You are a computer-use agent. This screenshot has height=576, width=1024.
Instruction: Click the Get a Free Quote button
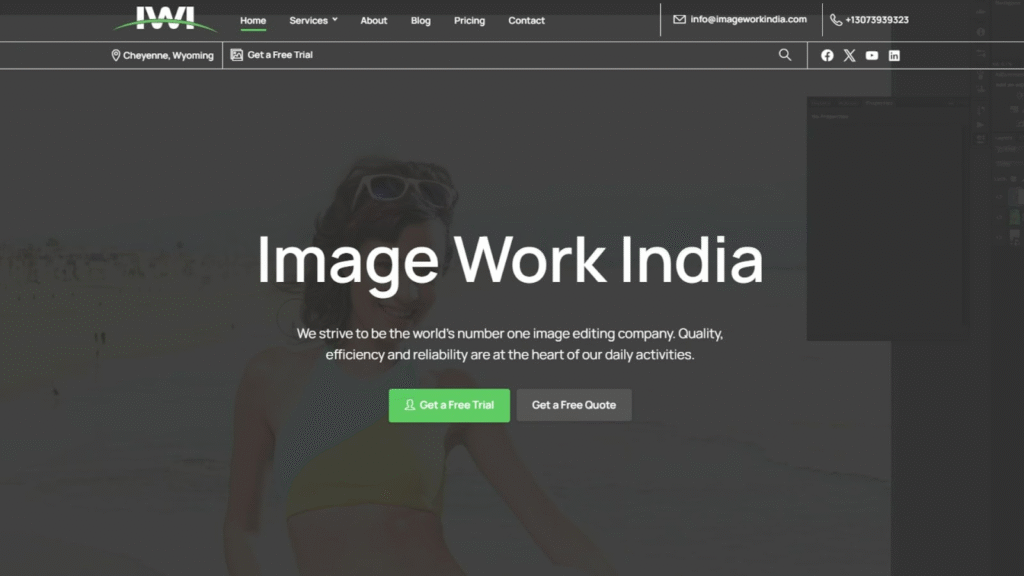574,406
